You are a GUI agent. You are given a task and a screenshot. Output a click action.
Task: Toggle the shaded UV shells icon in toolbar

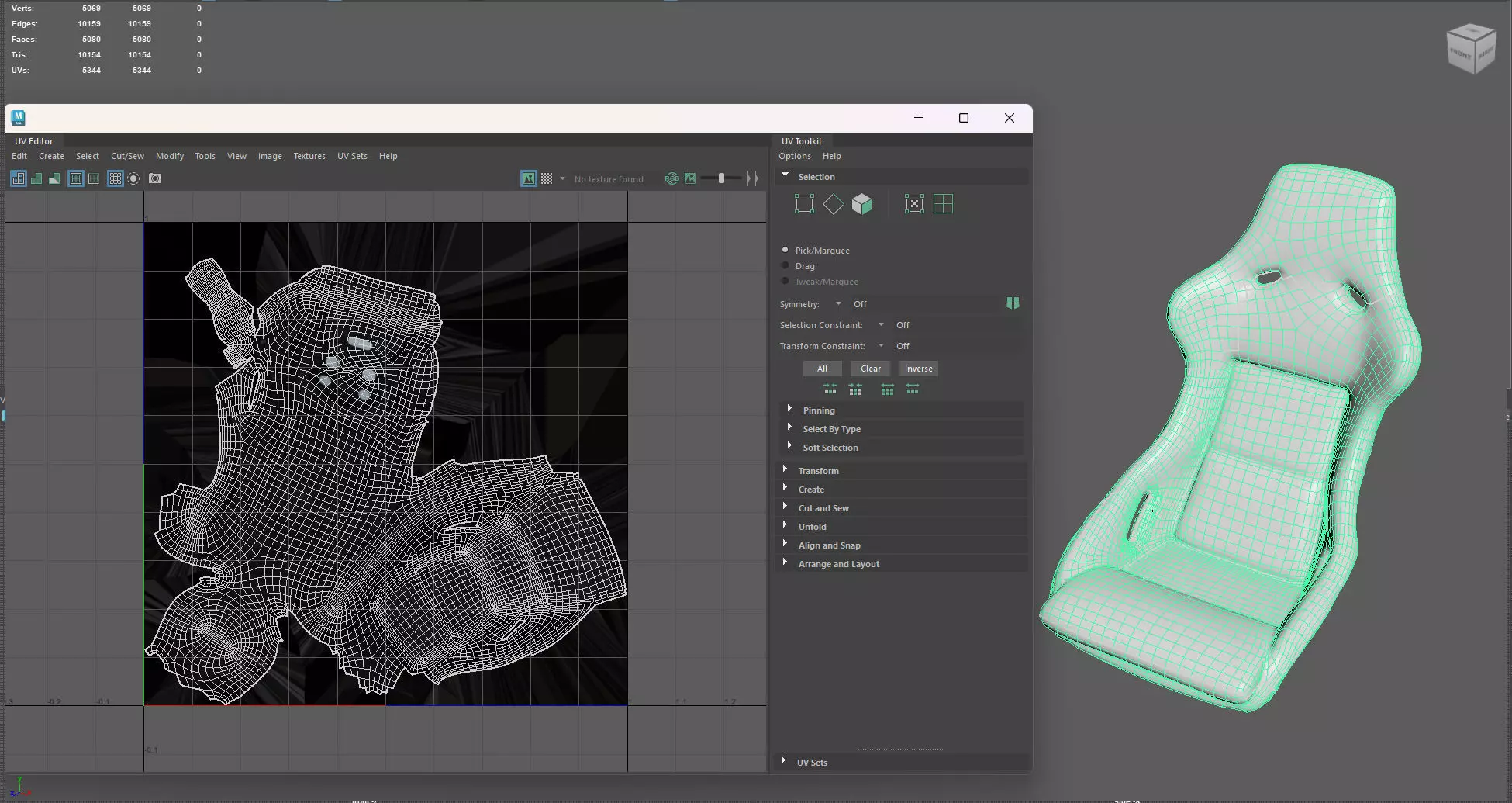pos(36,178)
